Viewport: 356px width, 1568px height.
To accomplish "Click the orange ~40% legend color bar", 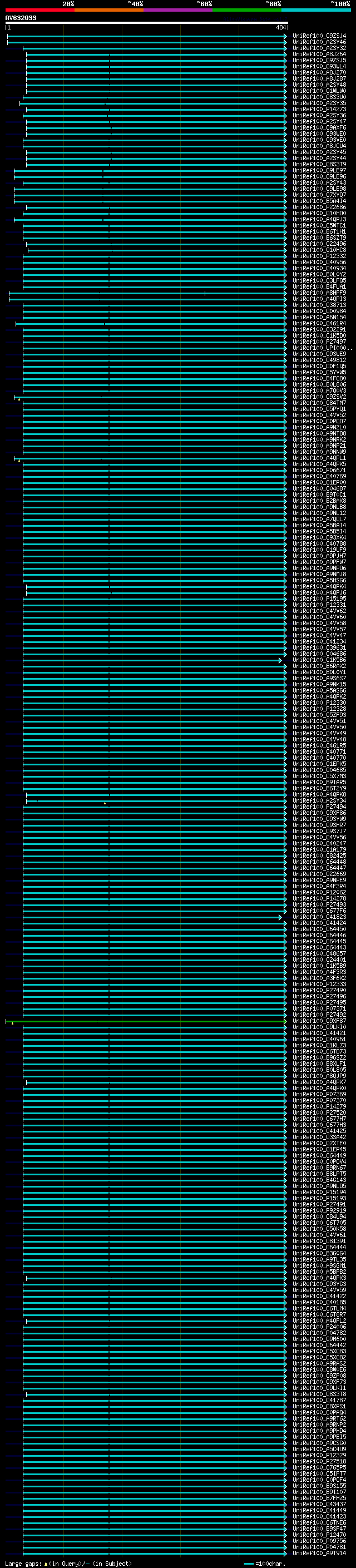I will tap(109, 10).
